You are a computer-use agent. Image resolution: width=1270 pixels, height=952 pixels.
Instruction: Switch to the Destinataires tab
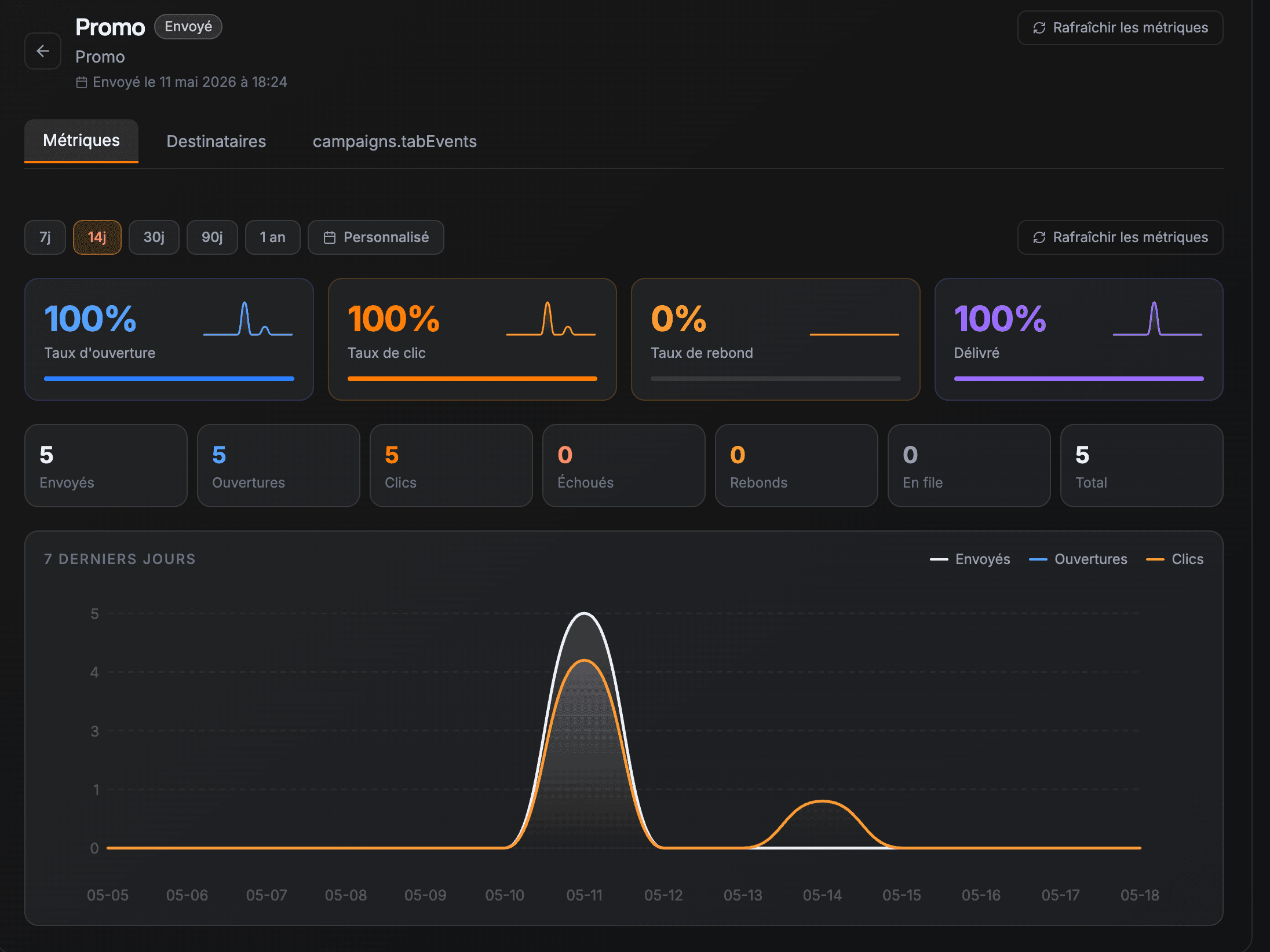pyautogui.click(x=216, y=141)
